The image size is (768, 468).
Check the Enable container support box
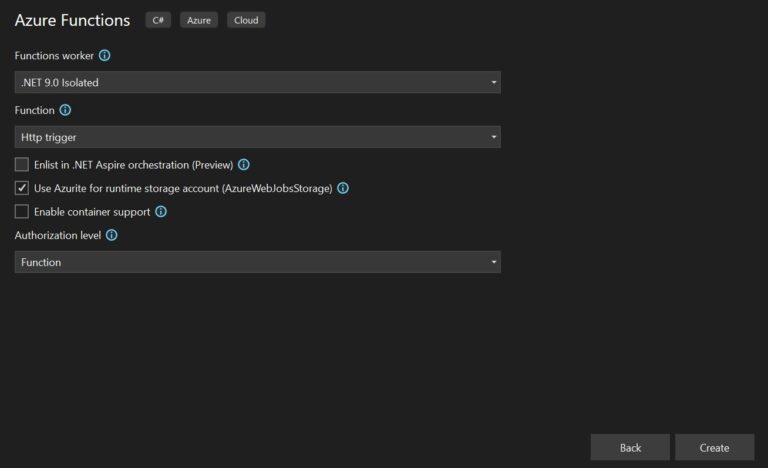click(22, 212)
